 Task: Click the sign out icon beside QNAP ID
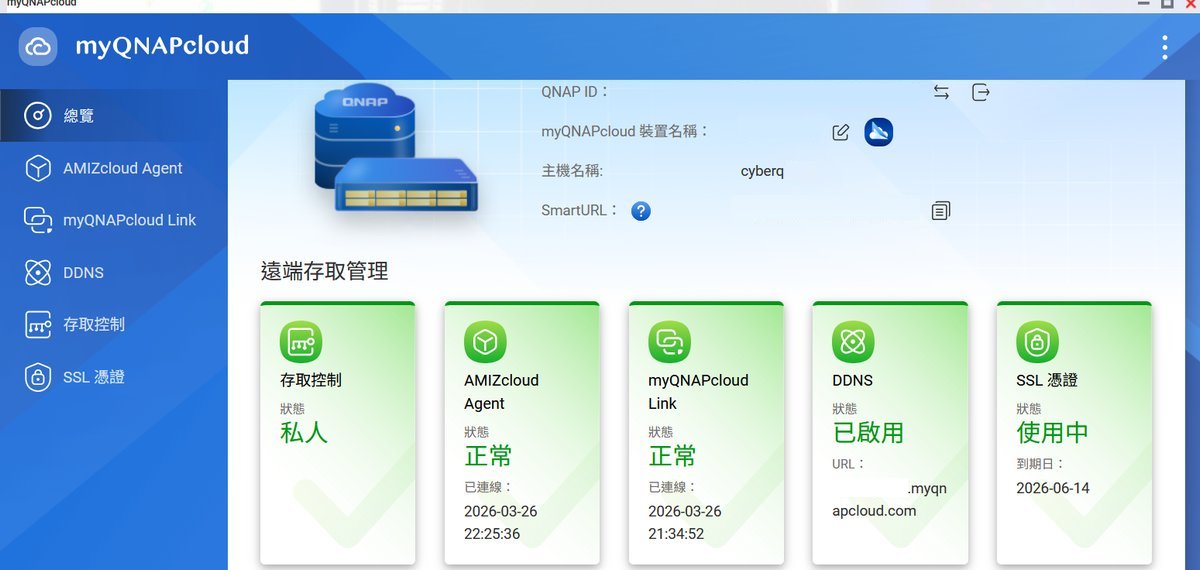pos(981,92)
